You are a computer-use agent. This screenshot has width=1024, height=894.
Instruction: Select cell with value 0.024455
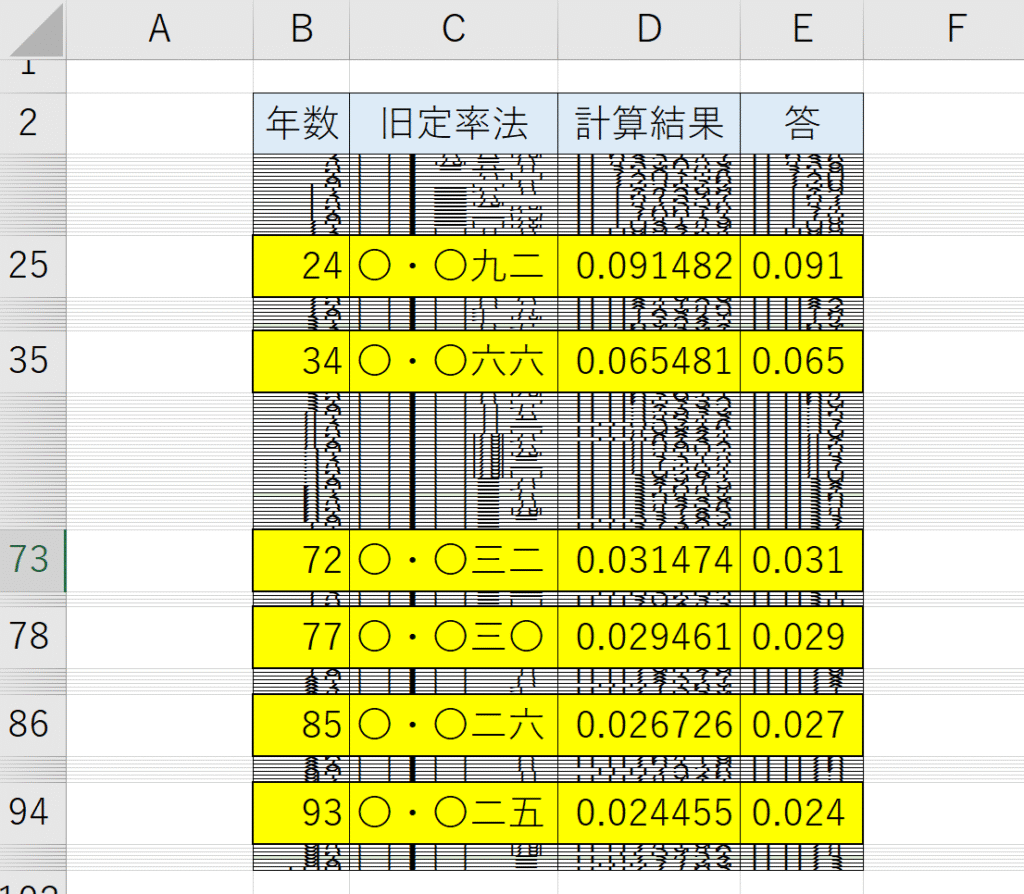point(648,813)
